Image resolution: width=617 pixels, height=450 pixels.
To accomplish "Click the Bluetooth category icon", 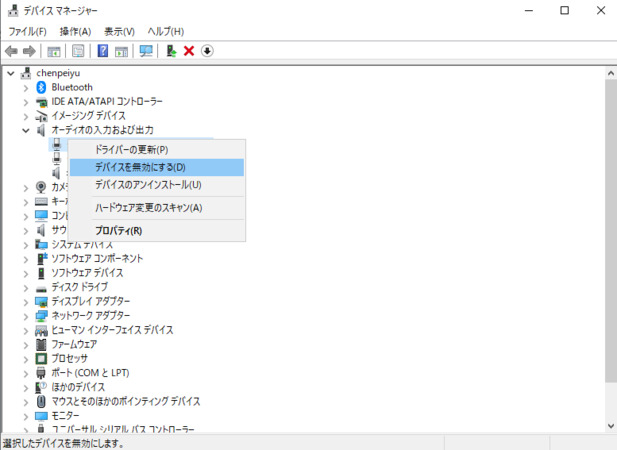I will [41, 87].
